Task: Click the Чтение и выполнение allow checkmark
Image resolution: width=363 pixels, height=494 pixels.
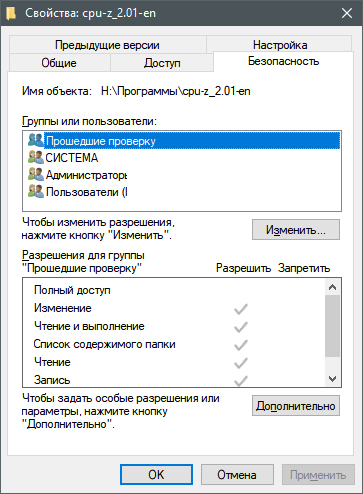Action: pos(241,327)
